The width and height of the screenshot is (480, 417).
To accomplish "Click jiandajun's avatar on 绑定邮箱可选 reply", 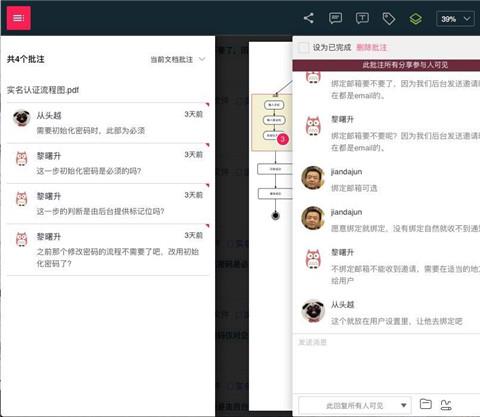I will pos(313,178).
